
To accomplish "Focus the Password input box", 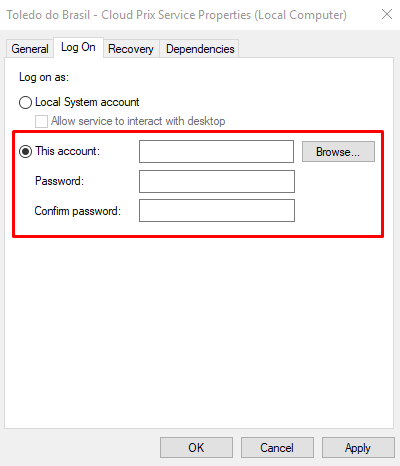I will 217,181.
